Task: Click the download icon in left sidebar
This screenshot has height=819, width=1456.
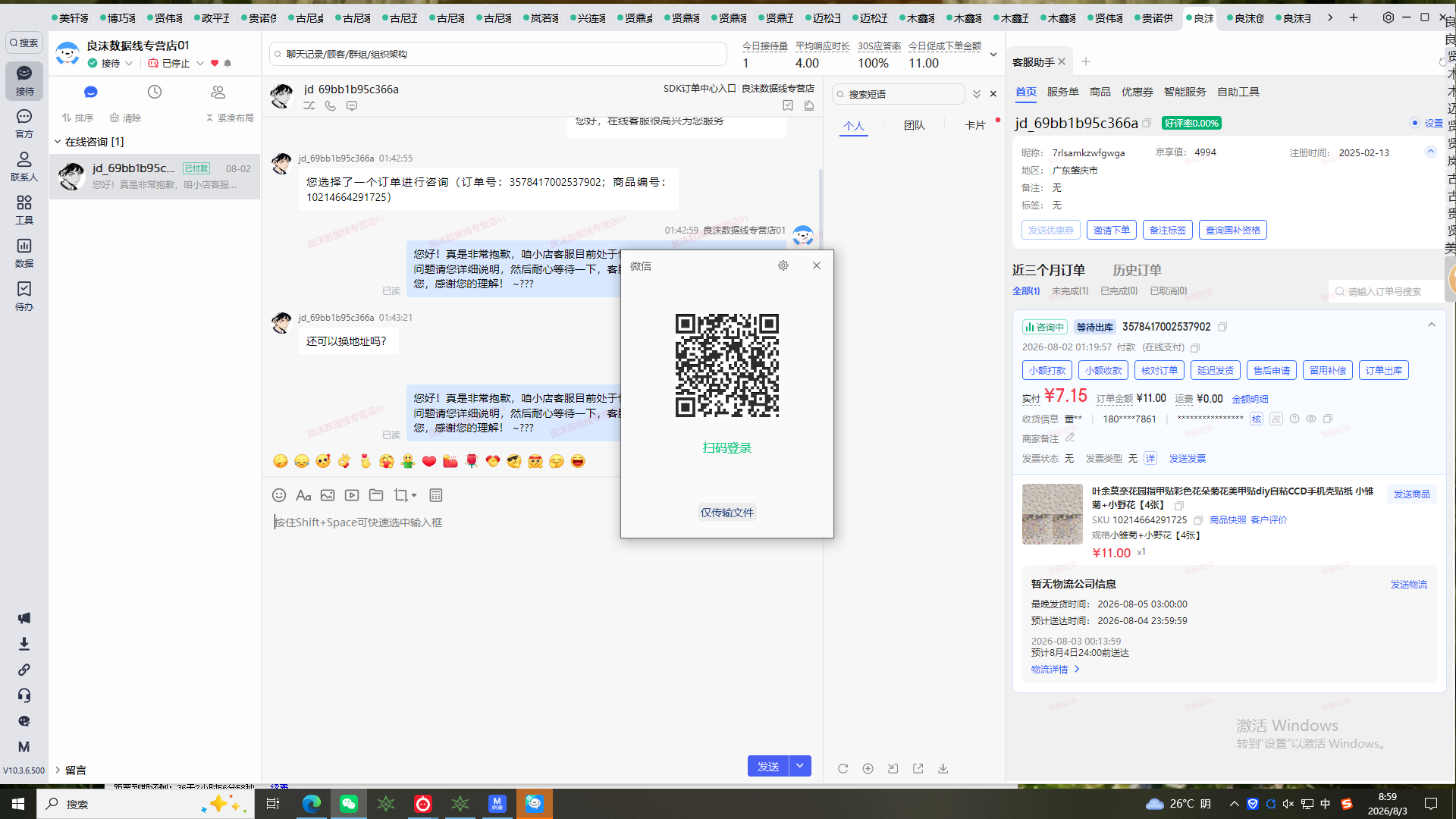Action: point(24,644)
